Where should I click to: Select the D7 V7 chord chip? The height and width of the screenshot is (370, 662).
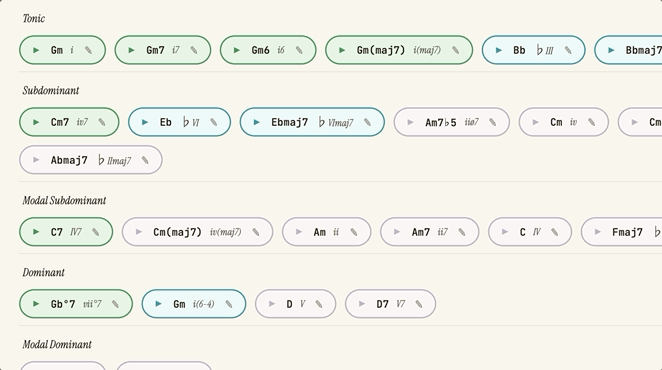pyautogui.click(x=391, y=304)
